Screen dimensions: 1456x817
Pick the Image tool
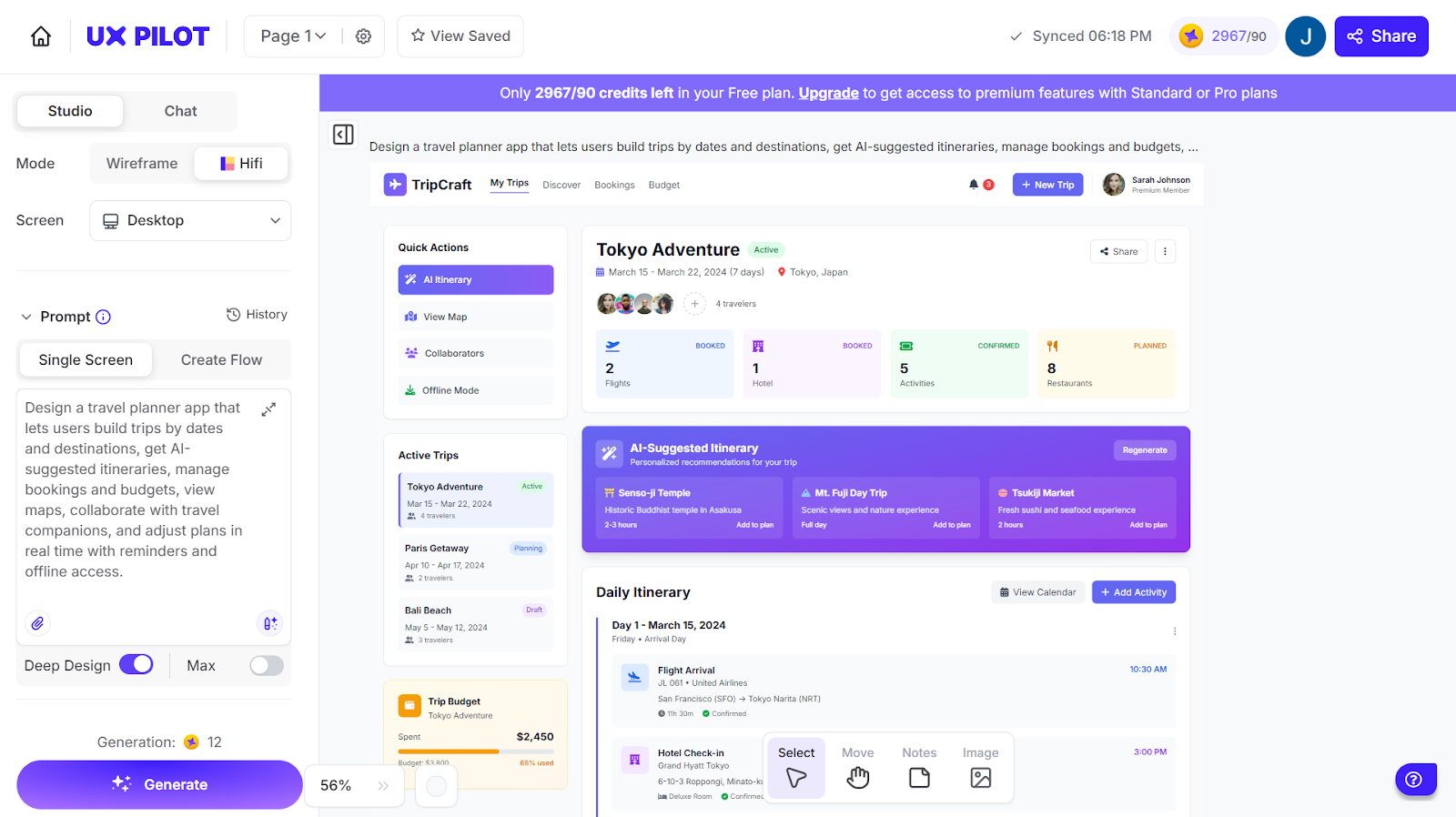tap(981, 767)
